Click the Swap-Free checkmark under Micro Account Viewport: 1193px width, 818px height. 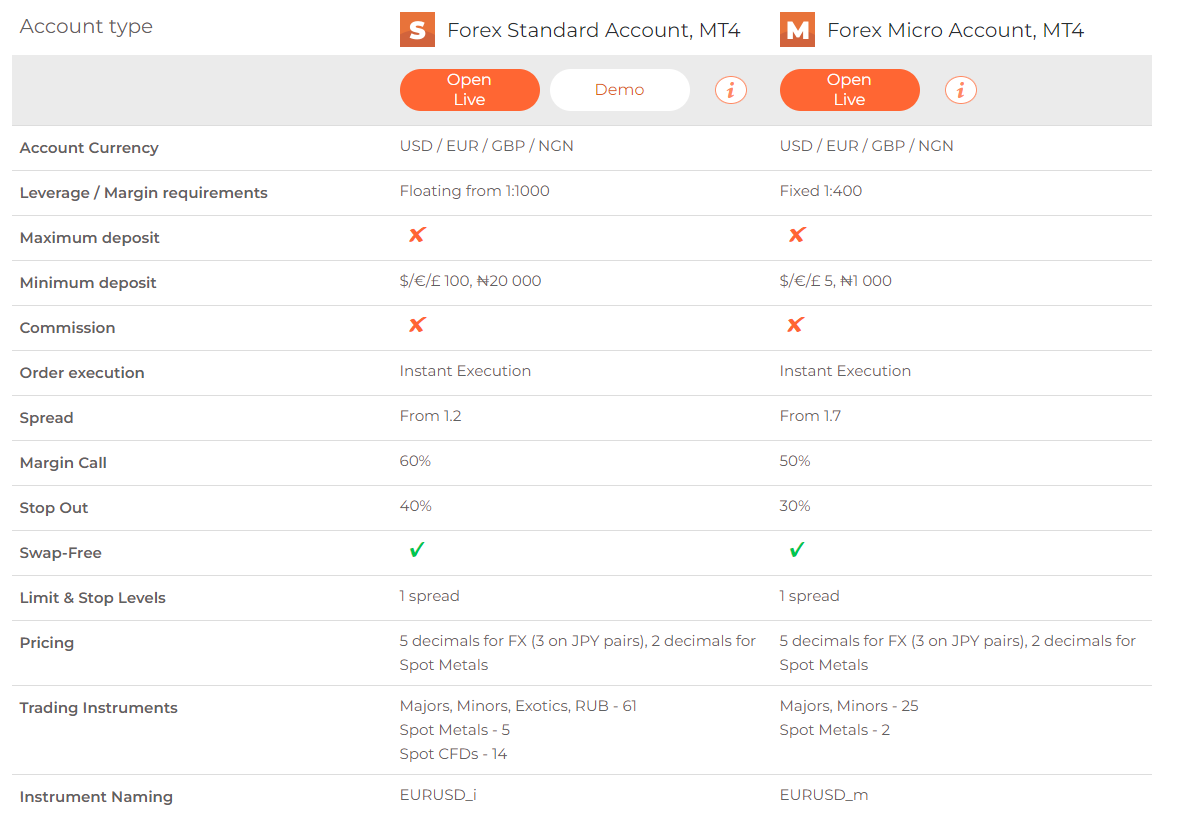797,549
